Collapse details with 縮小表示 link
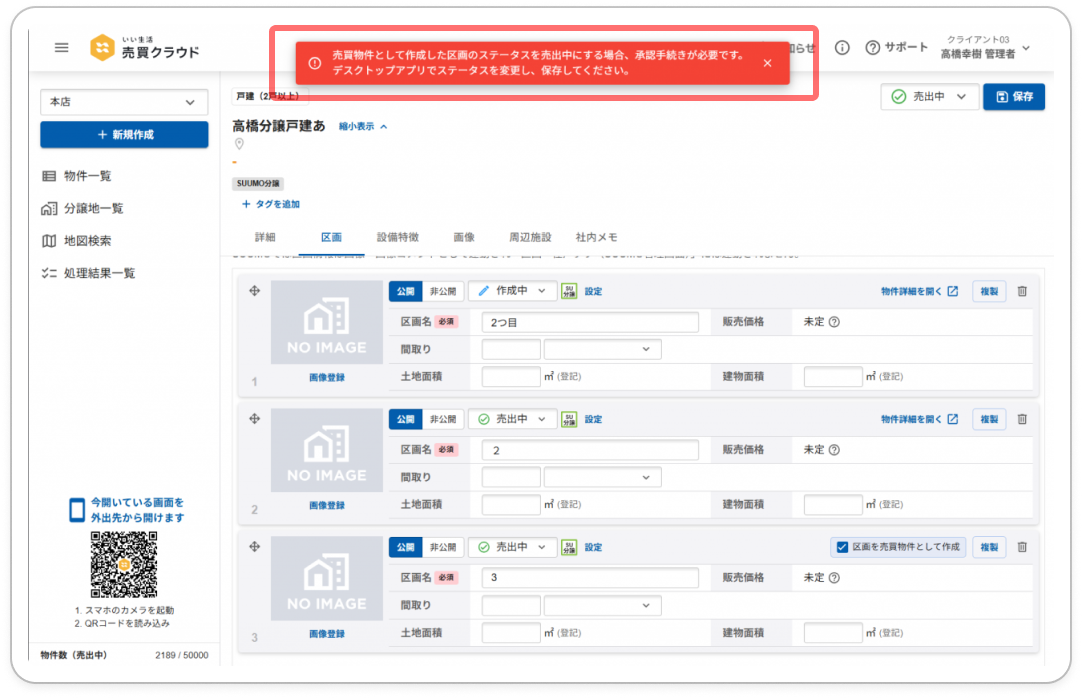The height and width of the screenshot is (698, 1082). pyautogui.click(x=363, y=126)
